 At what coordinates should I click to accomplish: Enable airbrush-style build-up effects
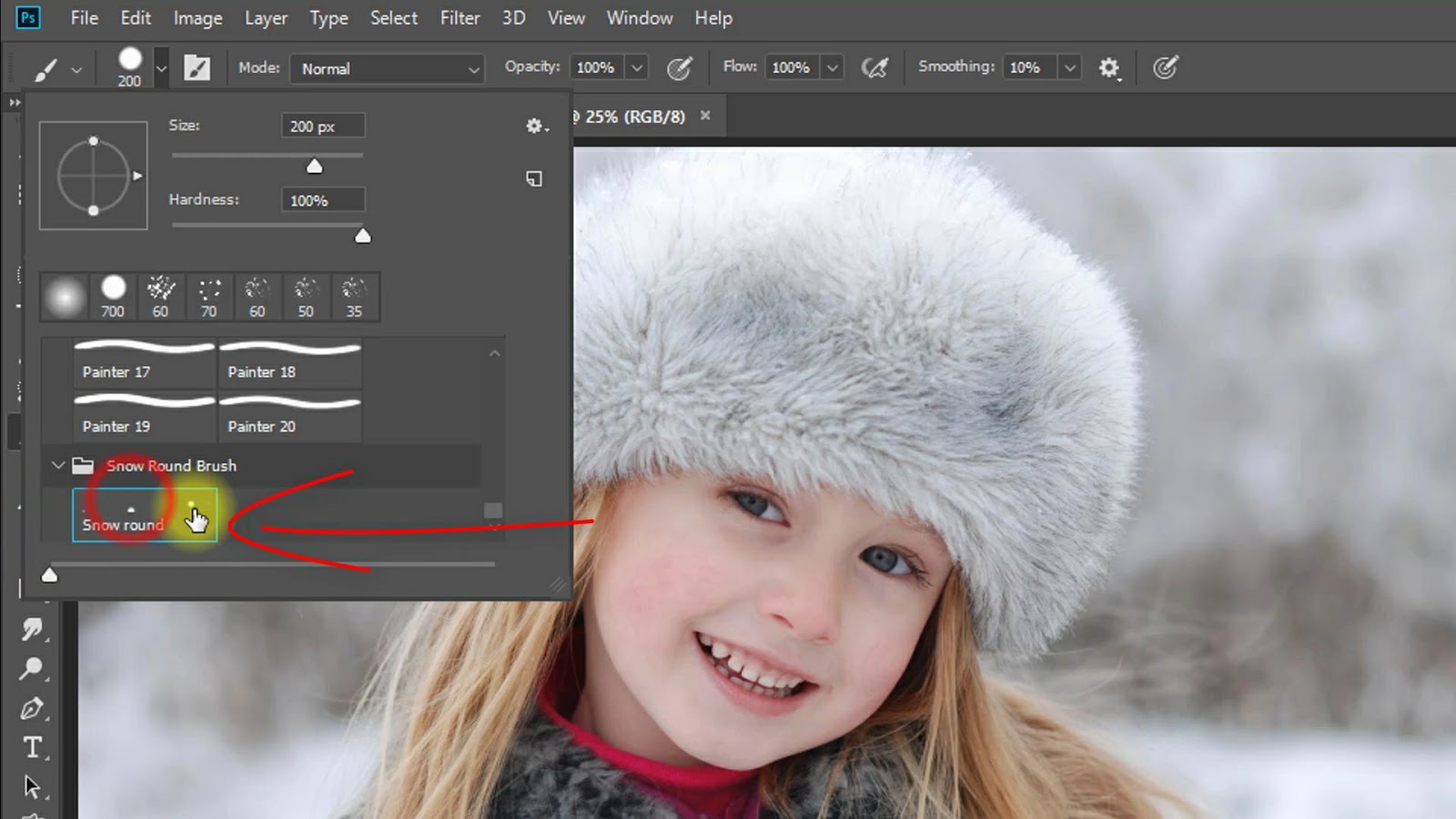pyautogui.click(x=875, y=67)
